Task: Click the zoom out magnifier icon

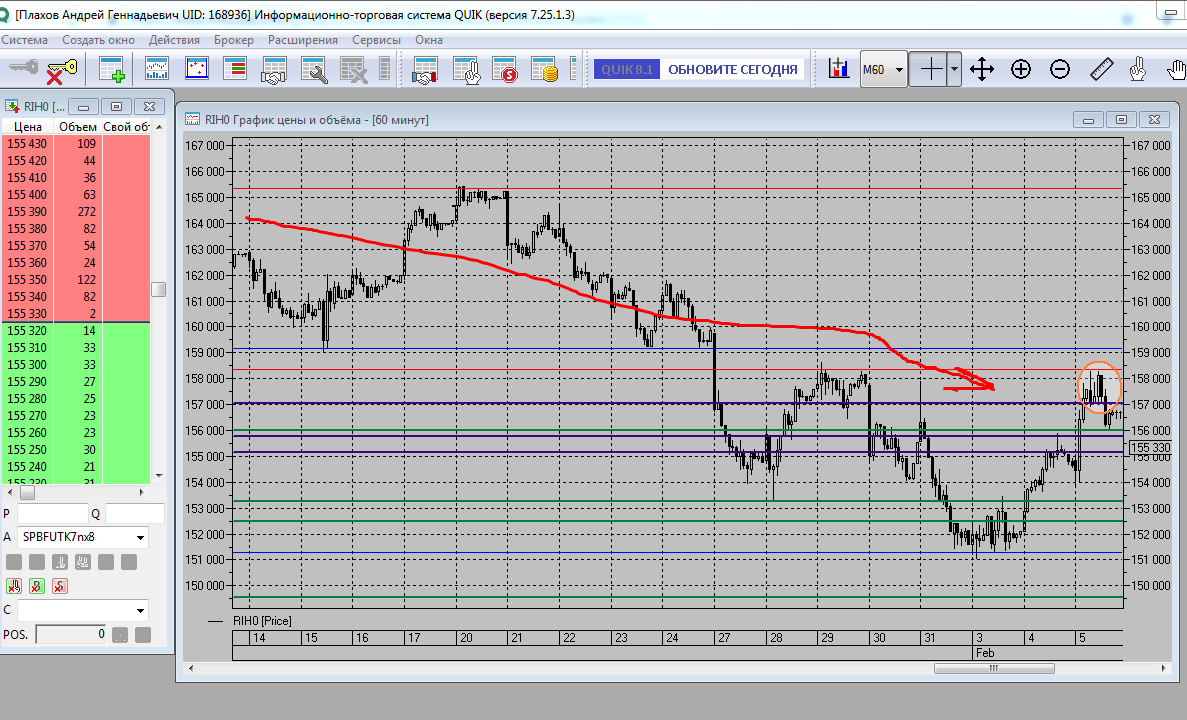Action: point(1060,69)
